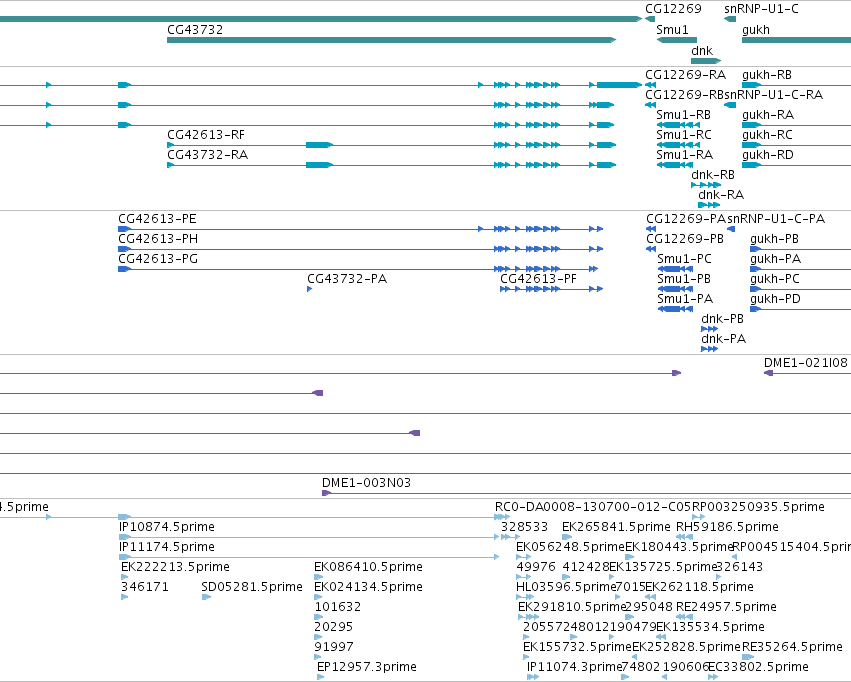Select EST RH59186.5prime
851x682 pixels.
tap(727, 527)
